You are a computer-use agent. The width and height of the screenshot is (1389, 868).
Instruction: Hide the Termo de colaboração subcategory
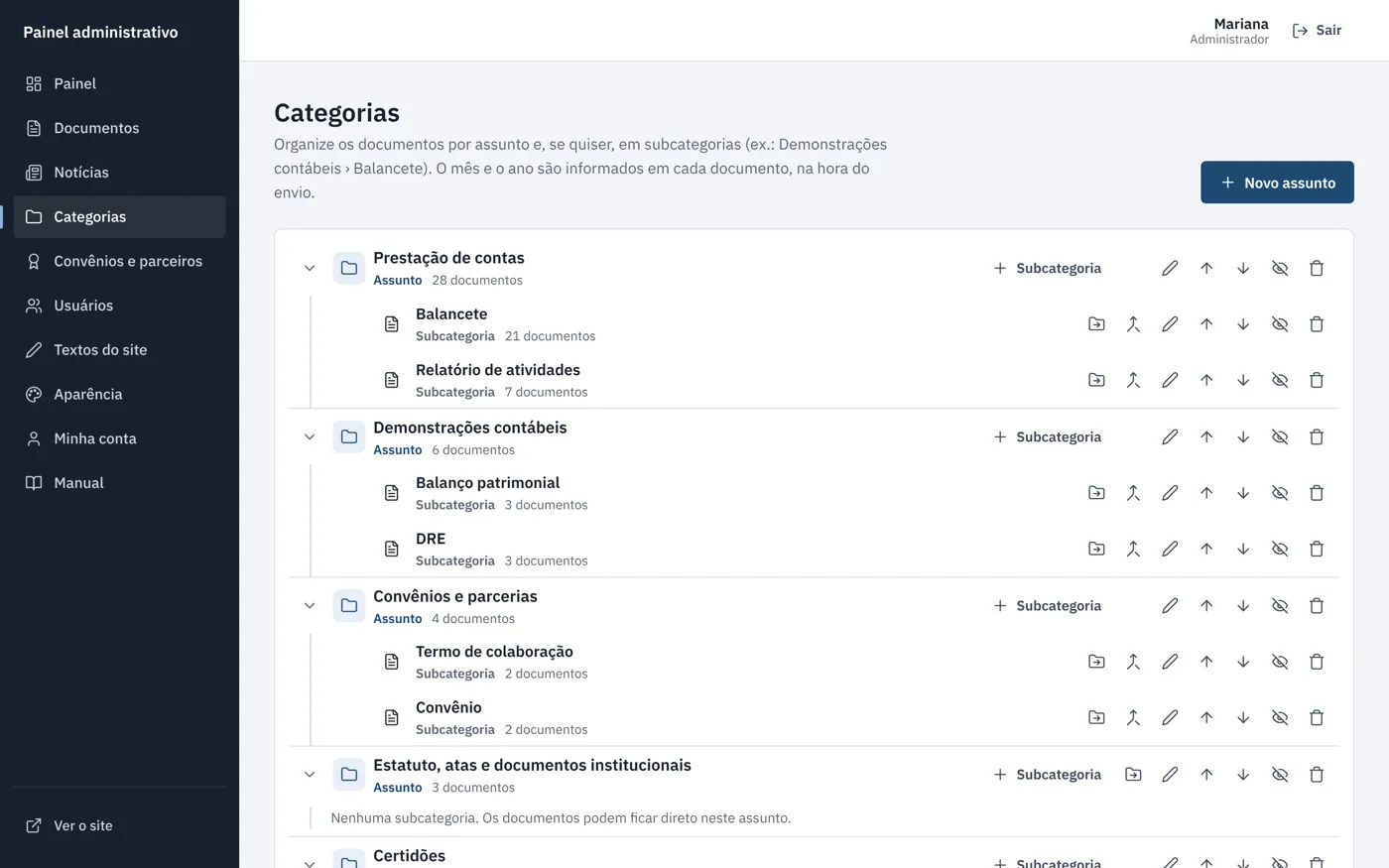tap(1280, 662)
